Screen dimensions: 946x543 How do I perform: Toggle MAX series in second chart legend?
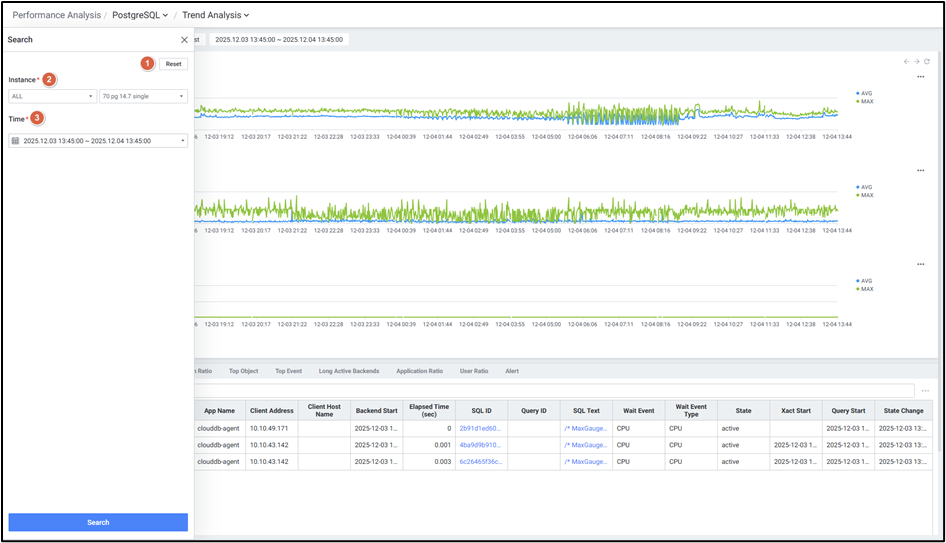click(x=865, y=196)
